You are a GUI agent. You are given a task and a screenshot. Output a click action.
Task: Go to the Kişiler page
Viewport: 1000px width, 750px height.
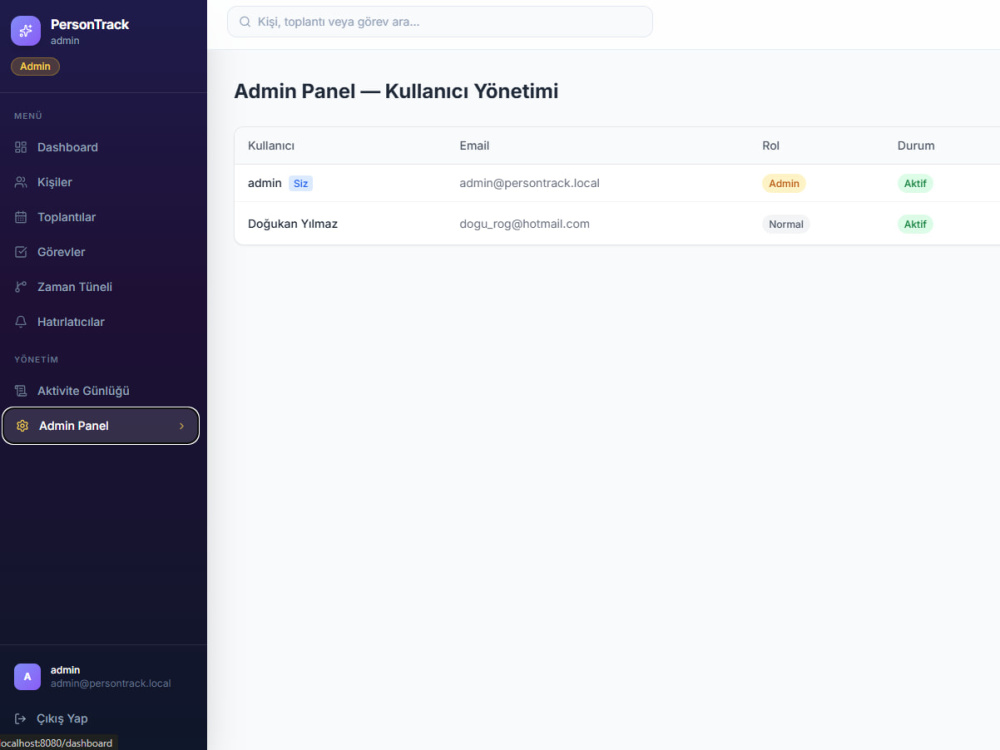[101, 182]
